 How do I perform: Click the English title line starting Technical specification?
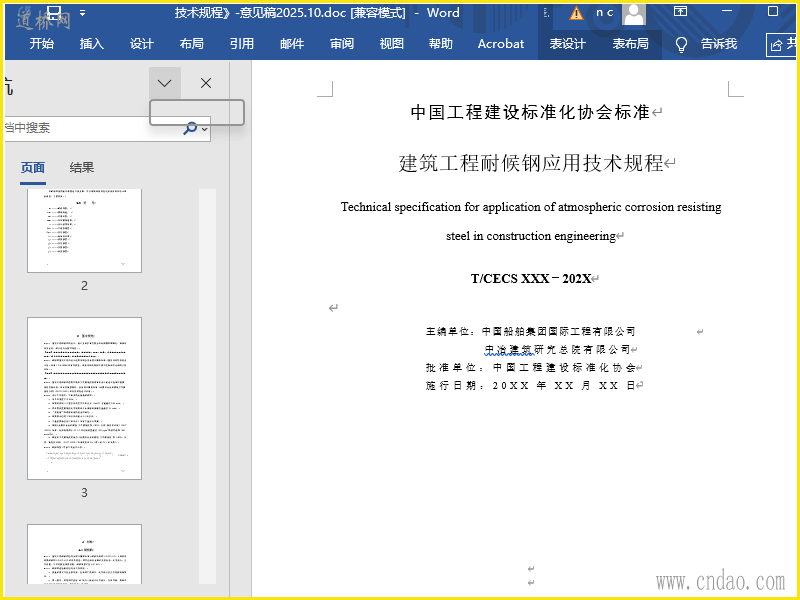tap(531, 207)
